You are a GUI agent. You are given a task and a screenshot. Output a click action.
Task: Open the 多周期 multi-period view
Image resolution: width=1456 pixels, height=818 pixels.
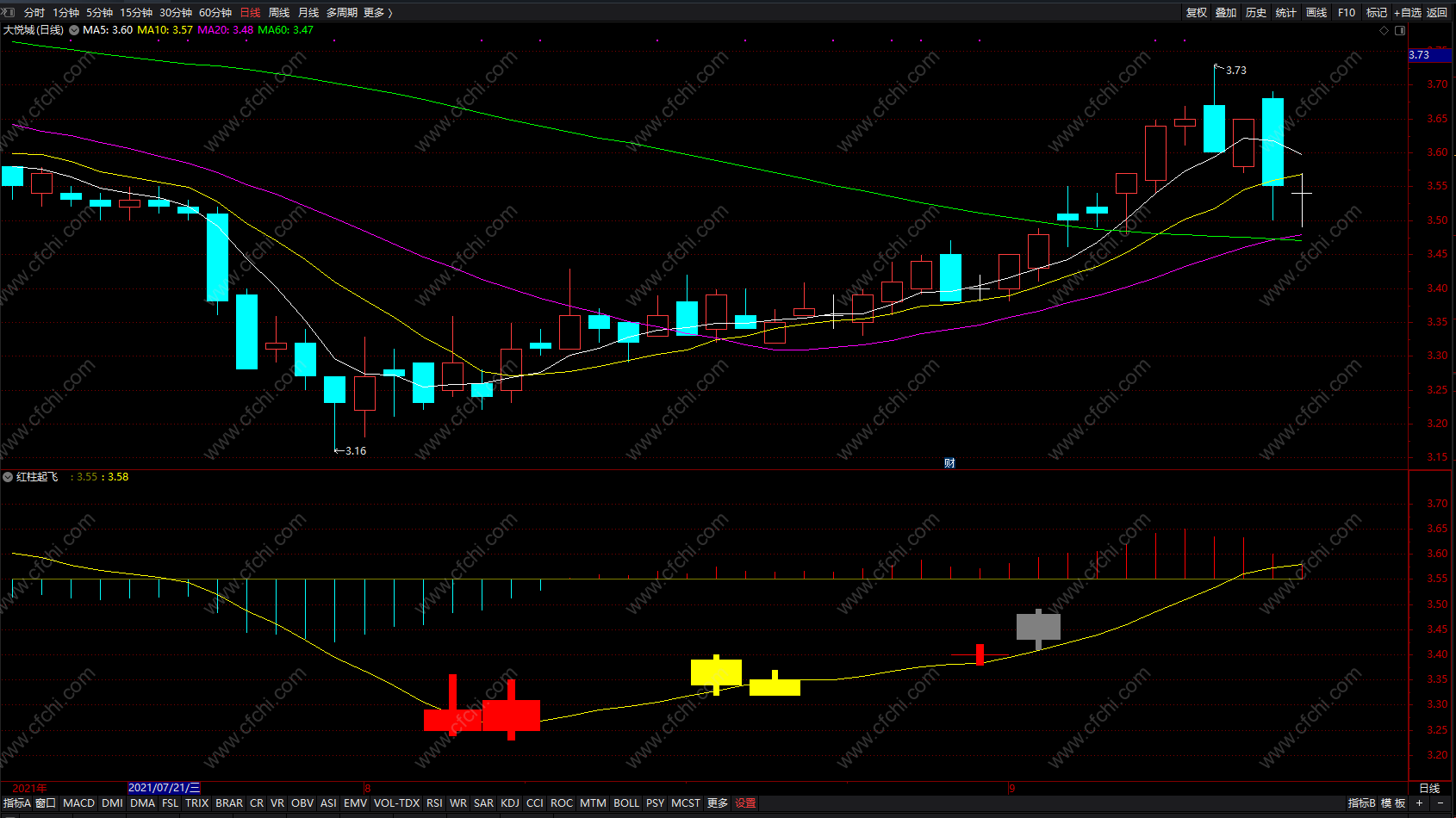[x=342, y=12]
